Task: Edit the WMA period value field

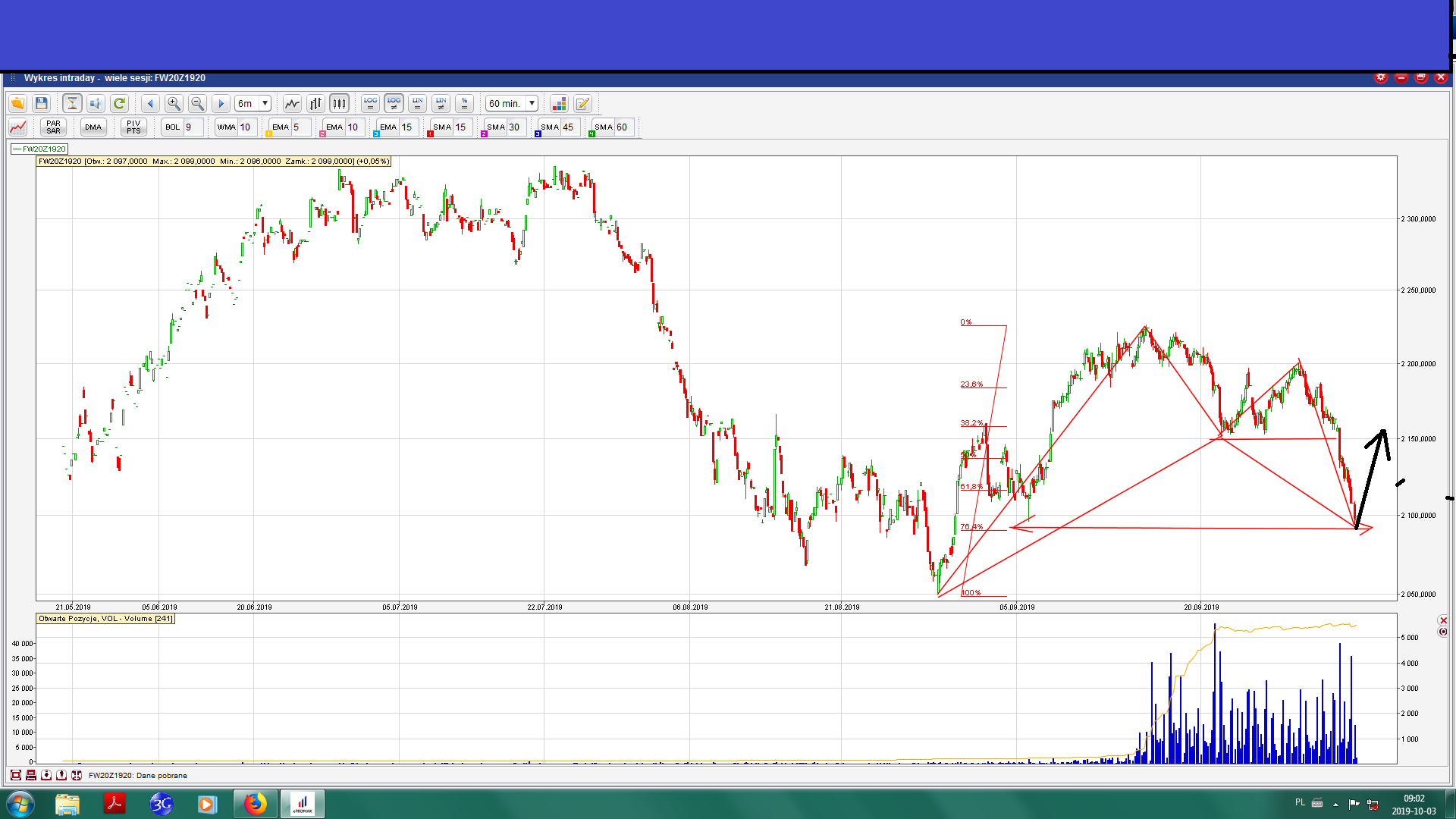Action: tap(247, 127)
